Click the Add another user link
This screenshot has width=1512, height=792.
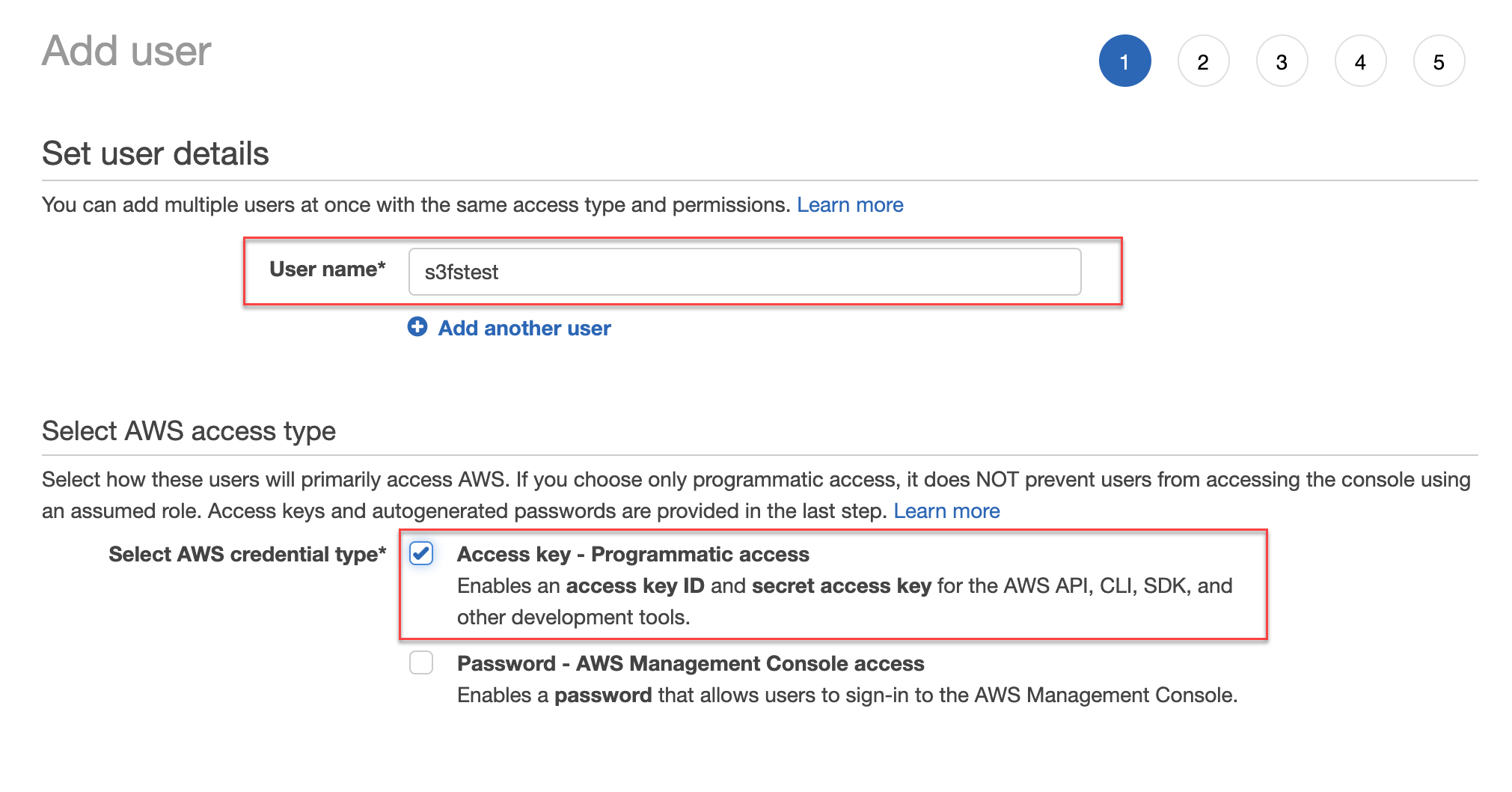click(x=524, y=328)
